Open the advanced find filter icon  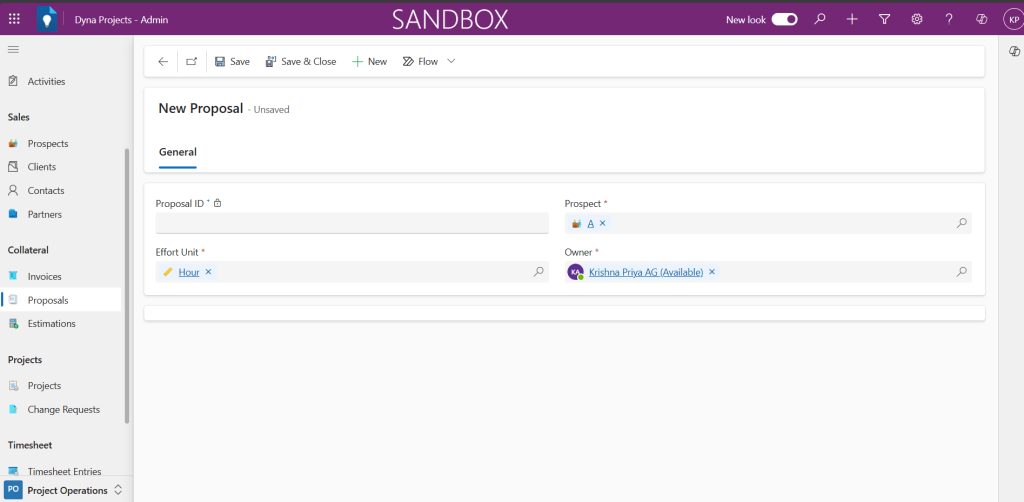pos(884,19)
